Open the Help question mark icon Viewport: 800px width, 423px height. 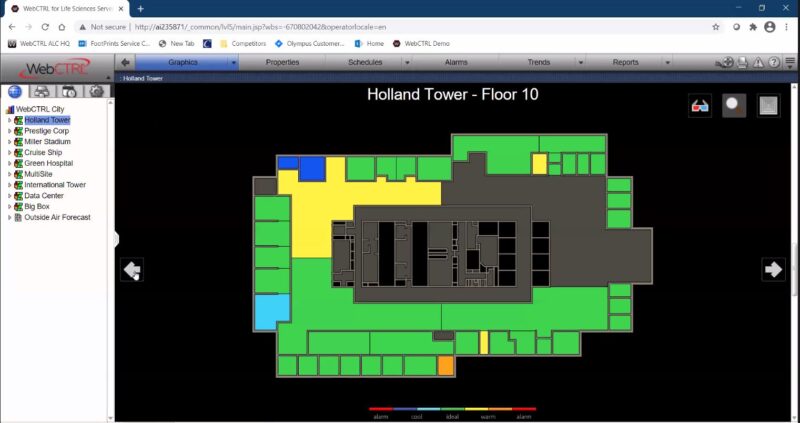pos(774,63)
